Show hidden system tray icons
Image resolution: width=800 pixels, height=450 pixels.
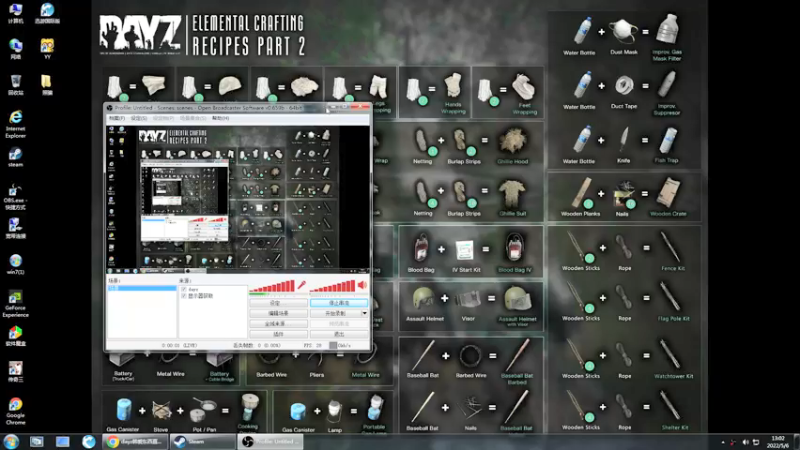coord(722,442)
